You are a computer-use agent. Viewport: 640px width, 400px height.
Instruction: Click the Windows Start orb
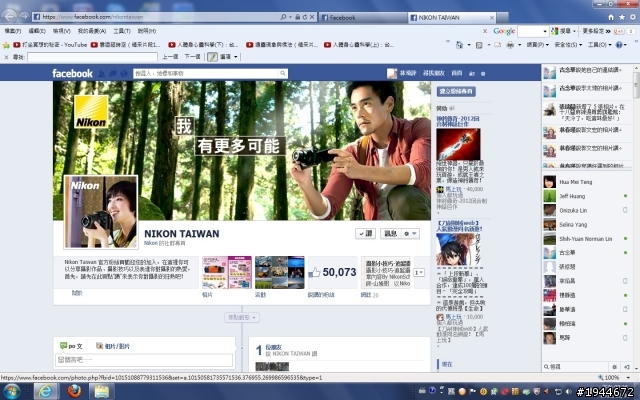[11, 391]
